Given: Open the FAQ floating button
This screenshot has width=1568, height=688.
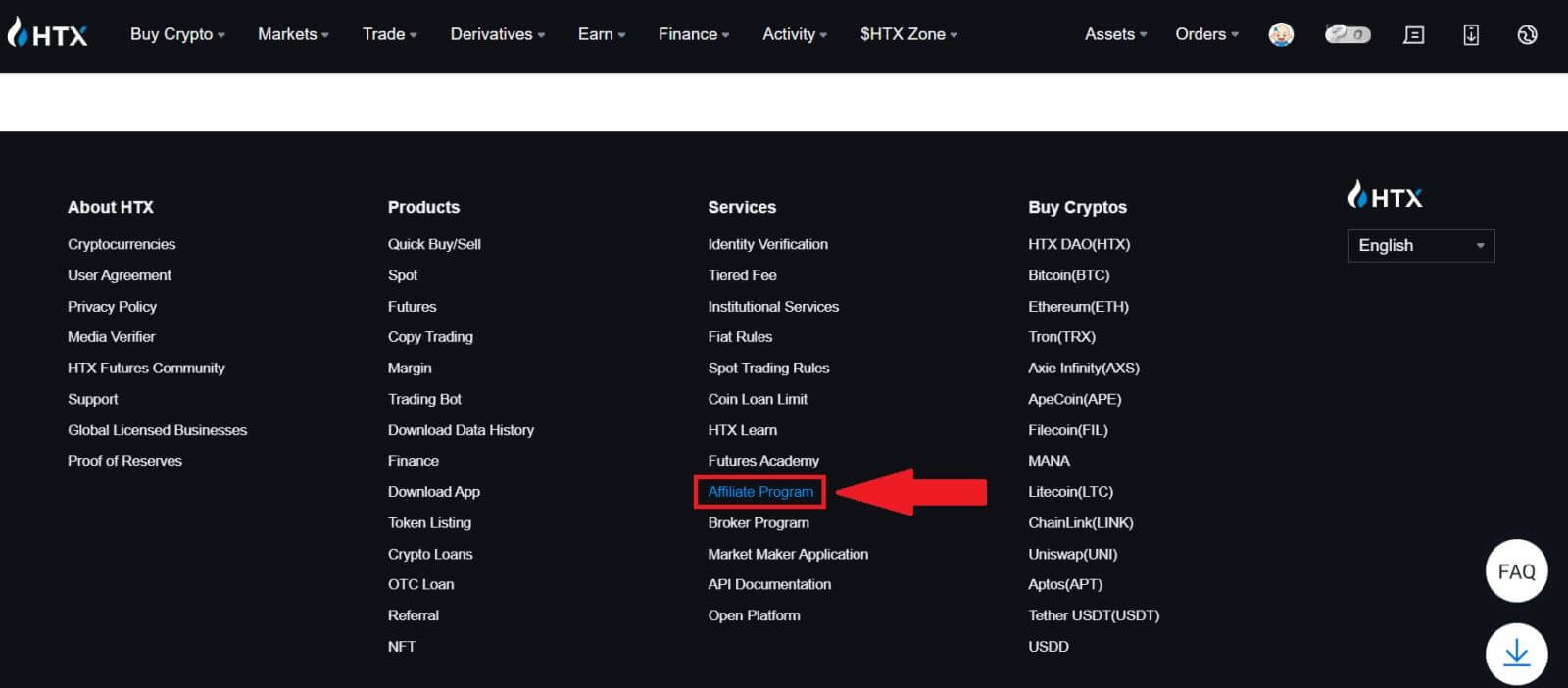Looking at the screenshot, I should 1516,571.
